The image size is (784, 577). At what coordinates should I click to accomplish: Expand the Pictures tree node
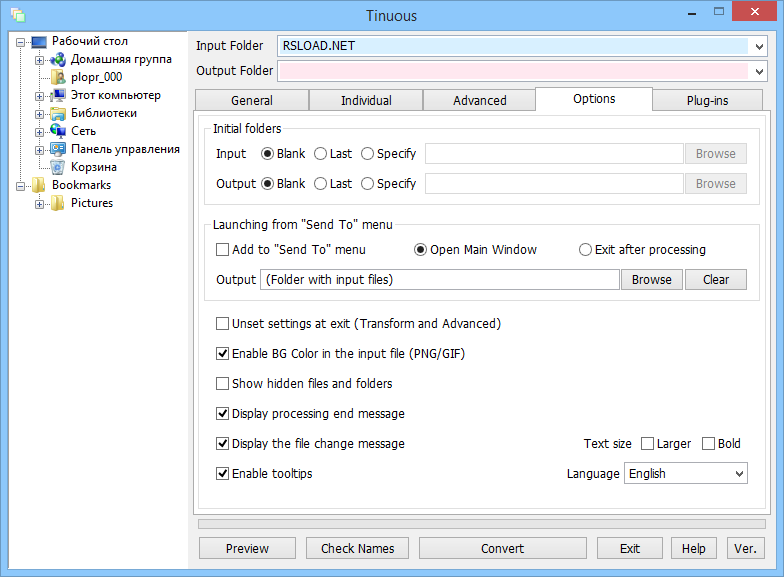click(x=40, y=204)
